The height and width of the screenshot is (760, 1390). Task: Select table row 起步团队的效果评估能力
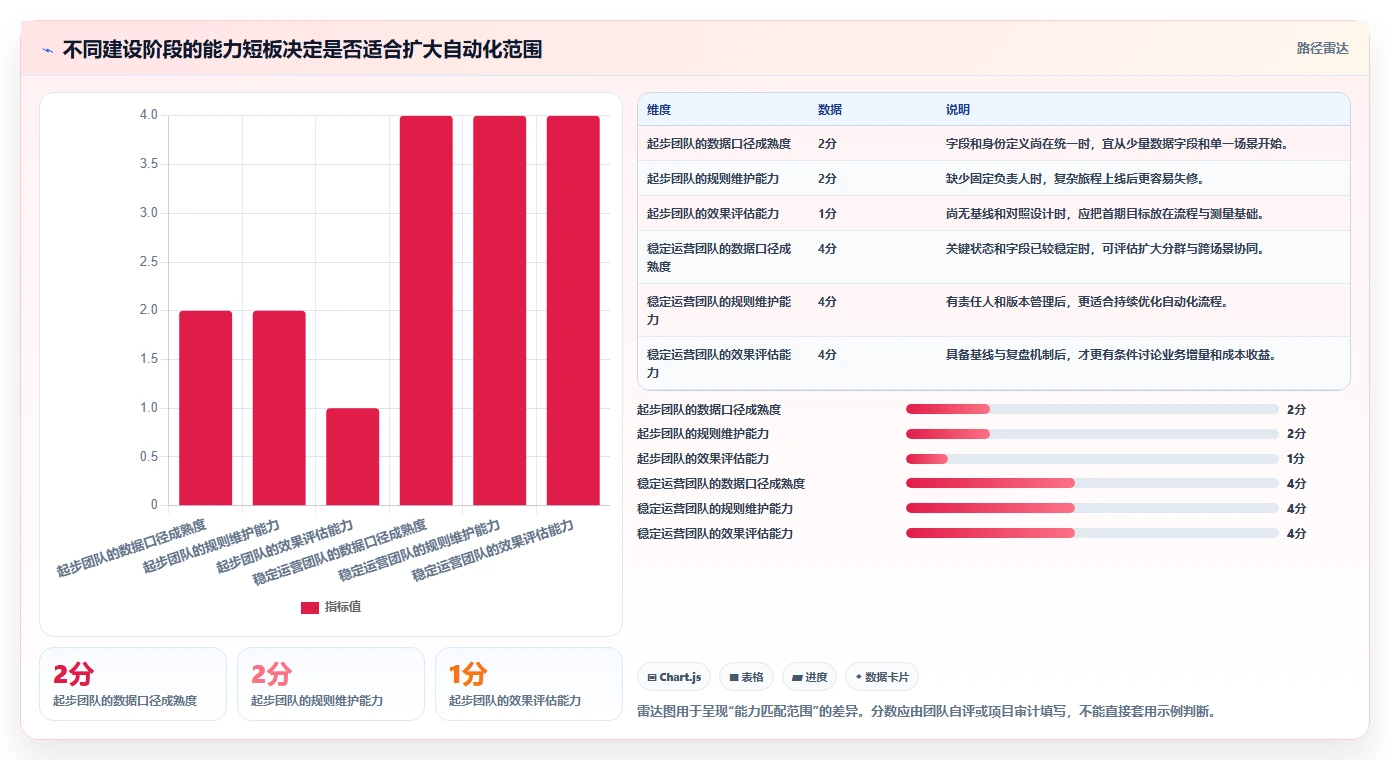[993, 214]
